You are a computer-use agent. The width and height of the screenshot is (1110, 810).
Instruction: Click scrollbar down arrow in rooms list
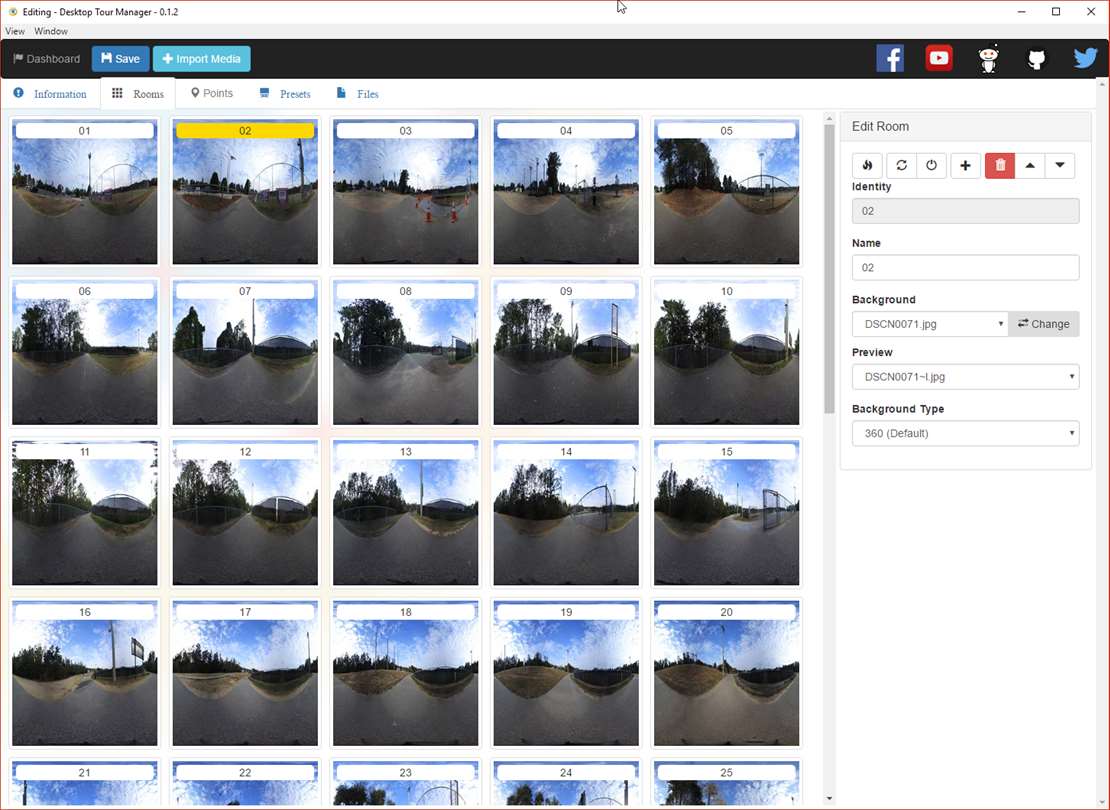[x=830, y=799]
